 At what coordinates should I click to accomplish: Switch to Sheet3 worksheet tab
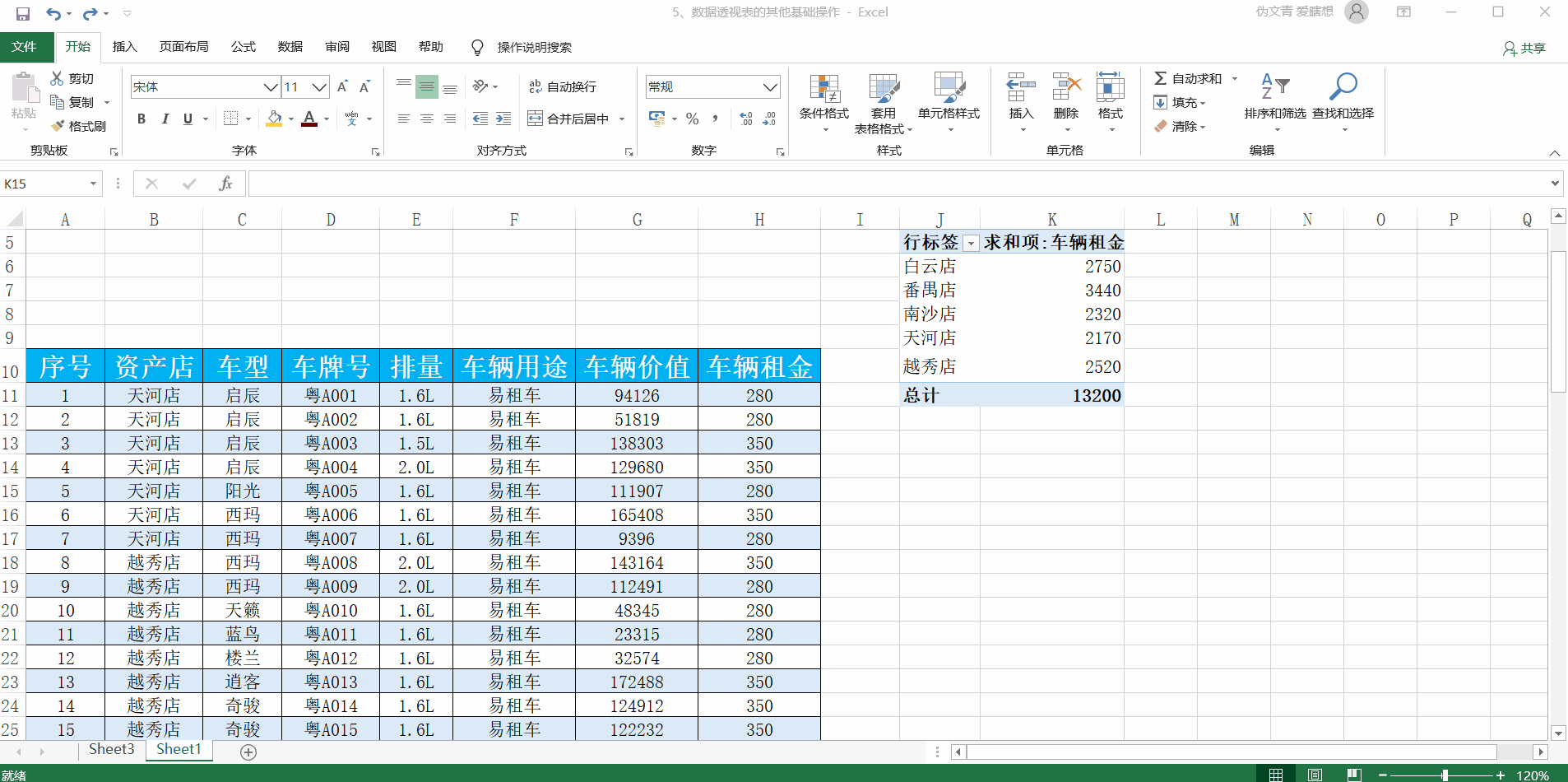point(112,749)
